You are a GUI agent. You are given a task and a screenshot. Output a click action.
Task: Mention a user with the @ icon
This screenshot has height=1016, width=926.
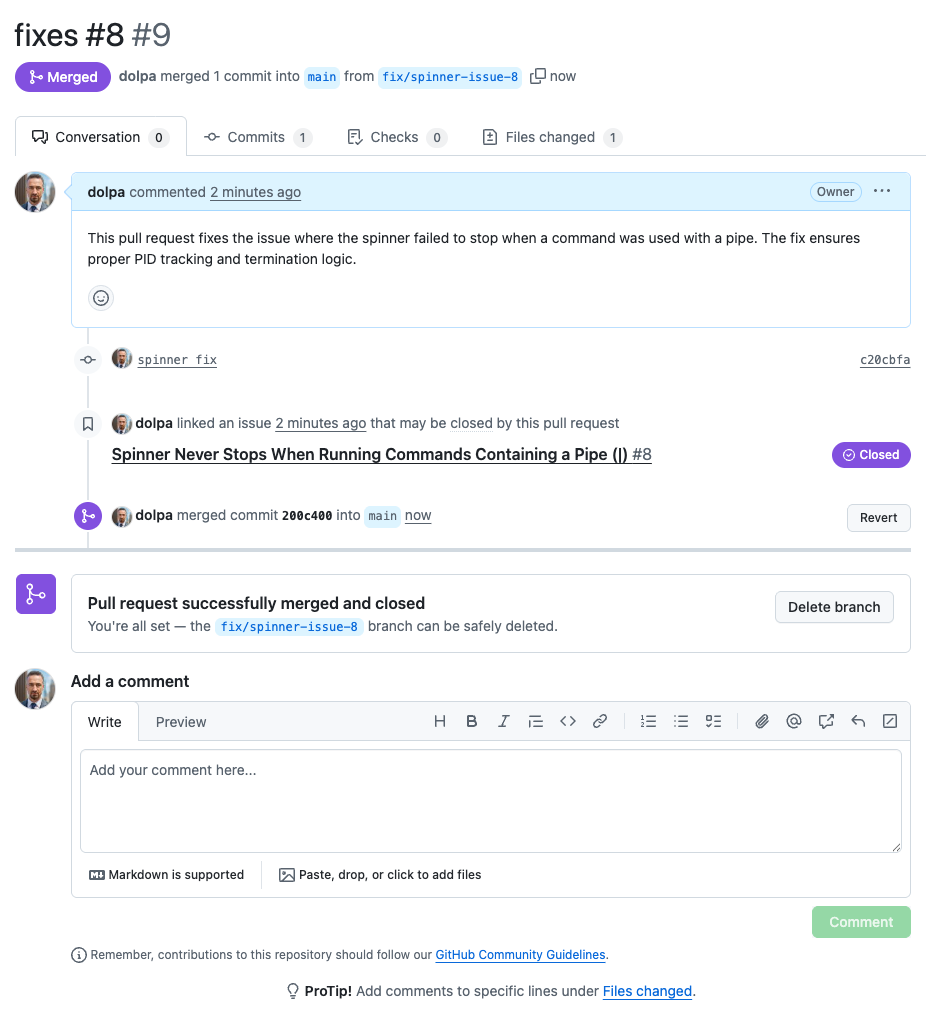[794, 721]
